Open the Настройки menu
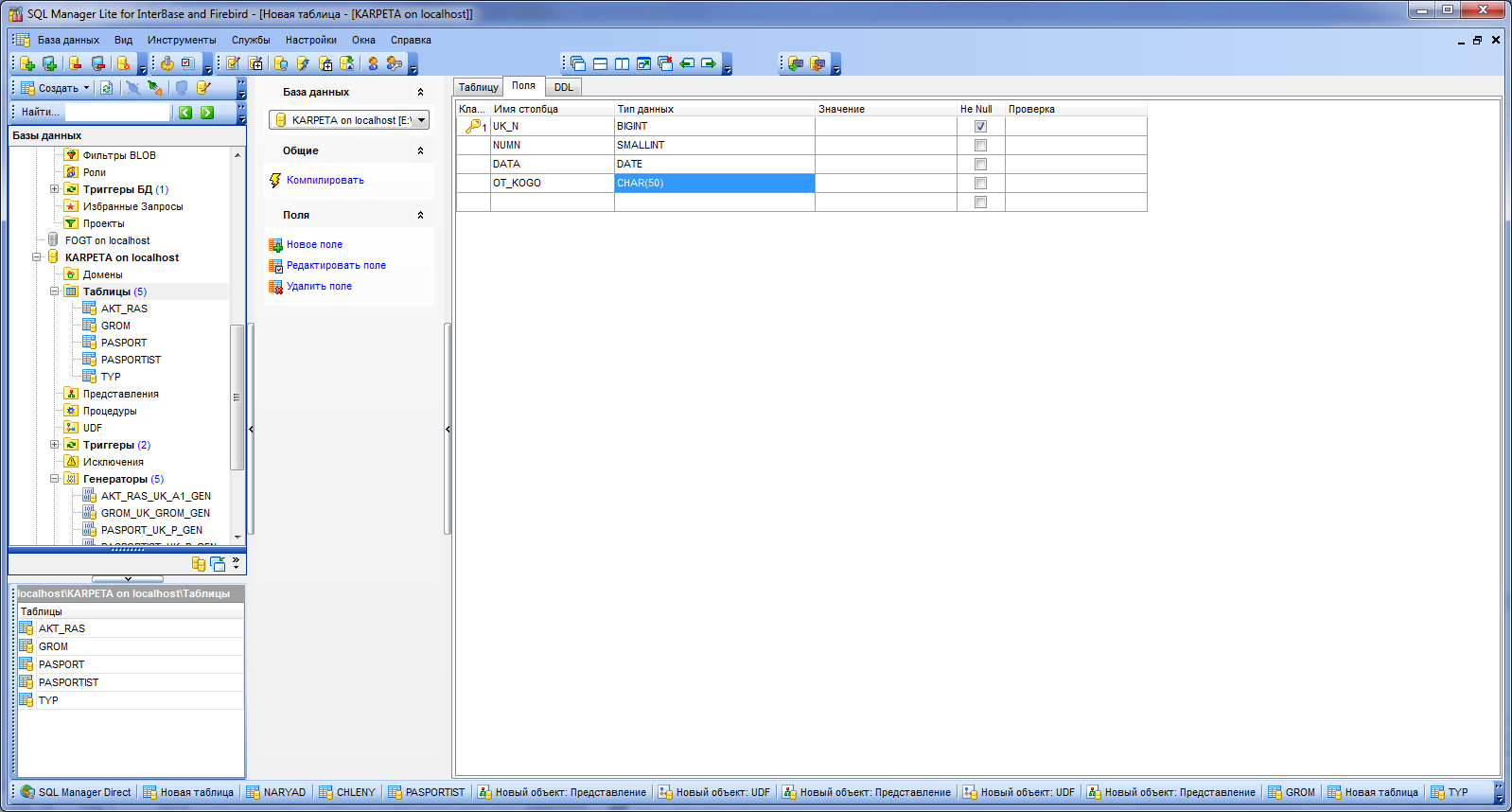This screenshot has height=812, width=1512. (x=311, y=40)
